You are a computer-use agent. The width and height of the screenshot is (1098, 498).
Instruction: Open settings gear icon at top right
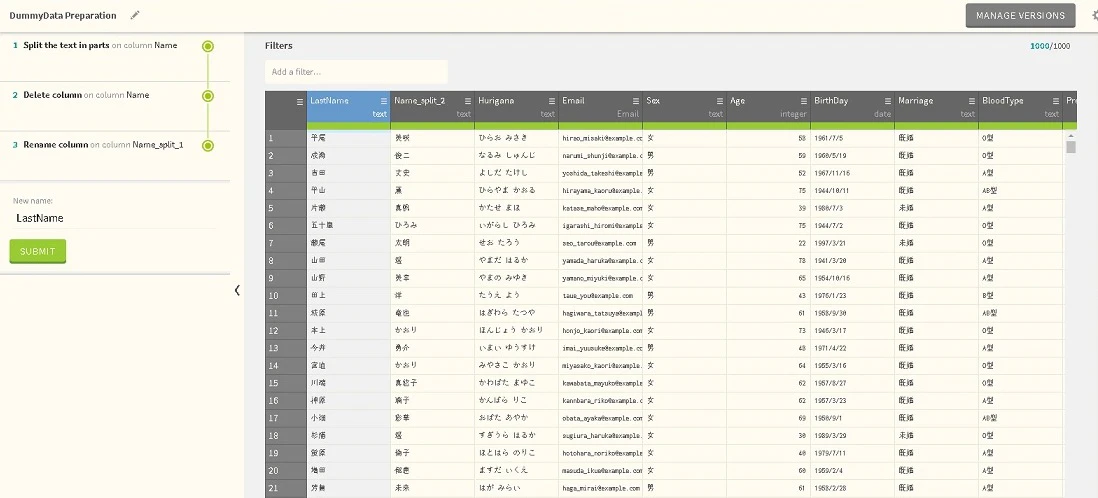(x=1094, y=15)
